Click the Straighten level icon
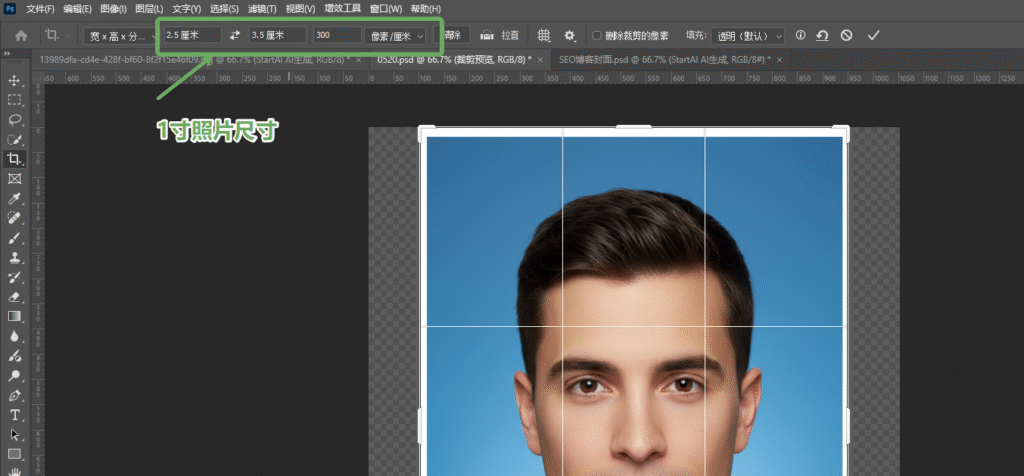This screenshot has height=476, width=1024. tap(487, 35)
